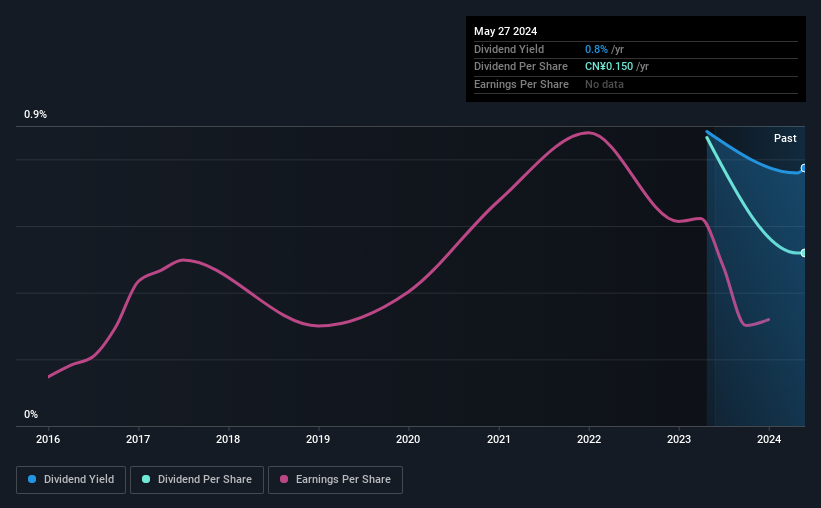Click the earnings line peak near 2022
Image resolution: width=821 pixels, height=508 pixels.
click(588, 132)
